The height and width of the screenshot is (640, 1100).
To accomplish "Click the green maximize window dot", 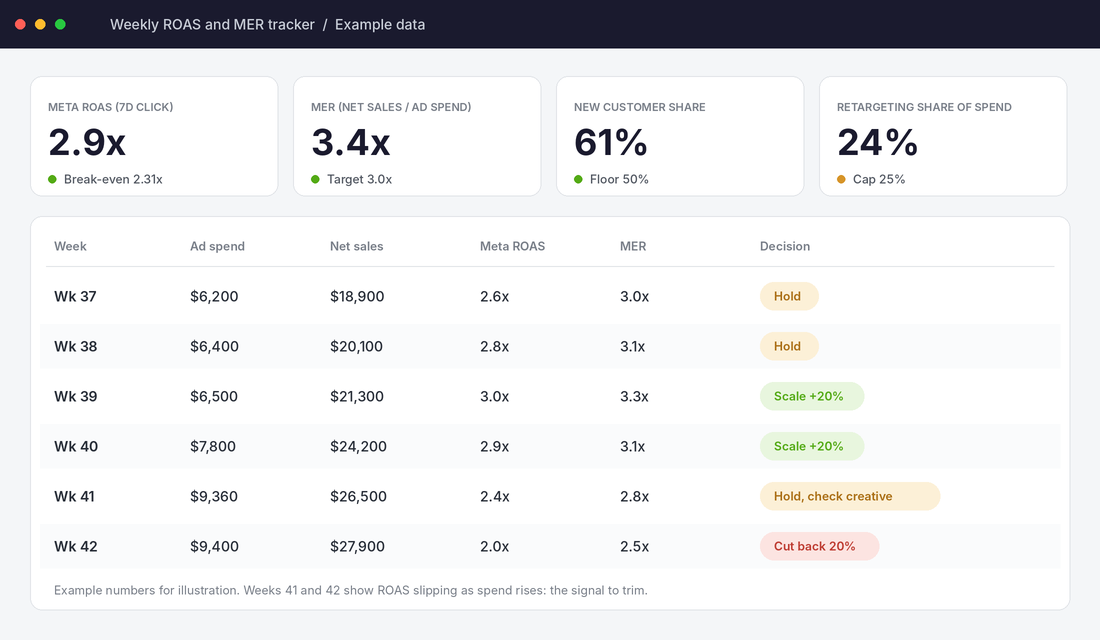I will (x=60, y=25).
